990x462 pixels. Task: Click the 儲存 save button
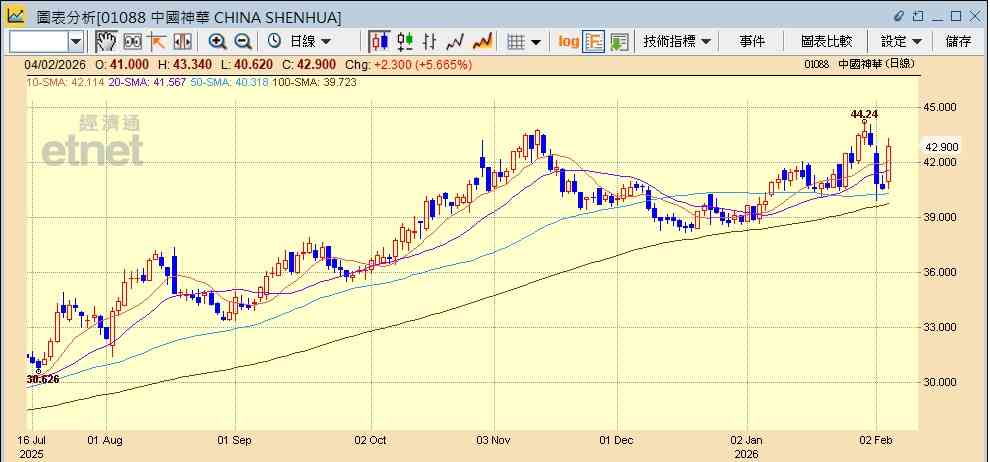[958, 42]
